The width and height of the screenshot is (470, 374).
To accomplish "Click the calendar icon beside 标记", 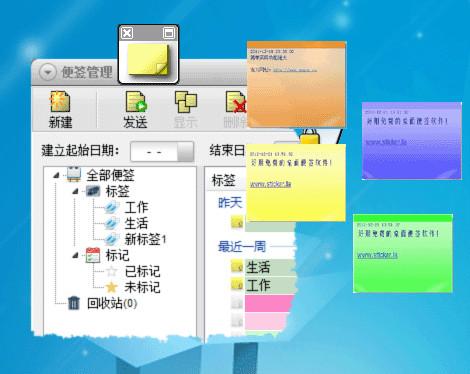I will tap(93, 255).
